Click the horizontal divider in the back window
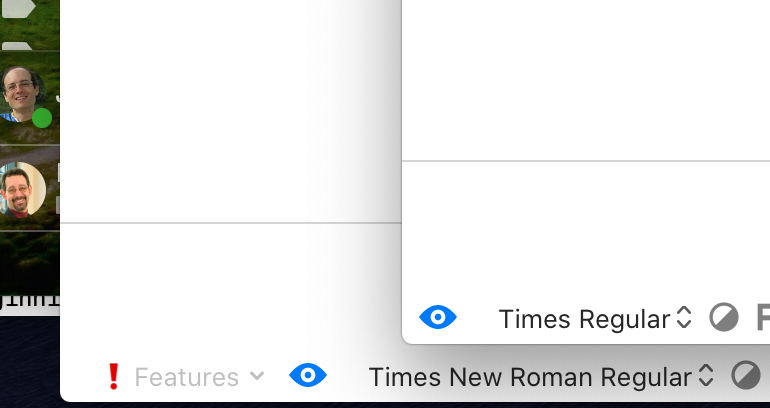This screenshot has width=770, height=408. pos(230,222)
